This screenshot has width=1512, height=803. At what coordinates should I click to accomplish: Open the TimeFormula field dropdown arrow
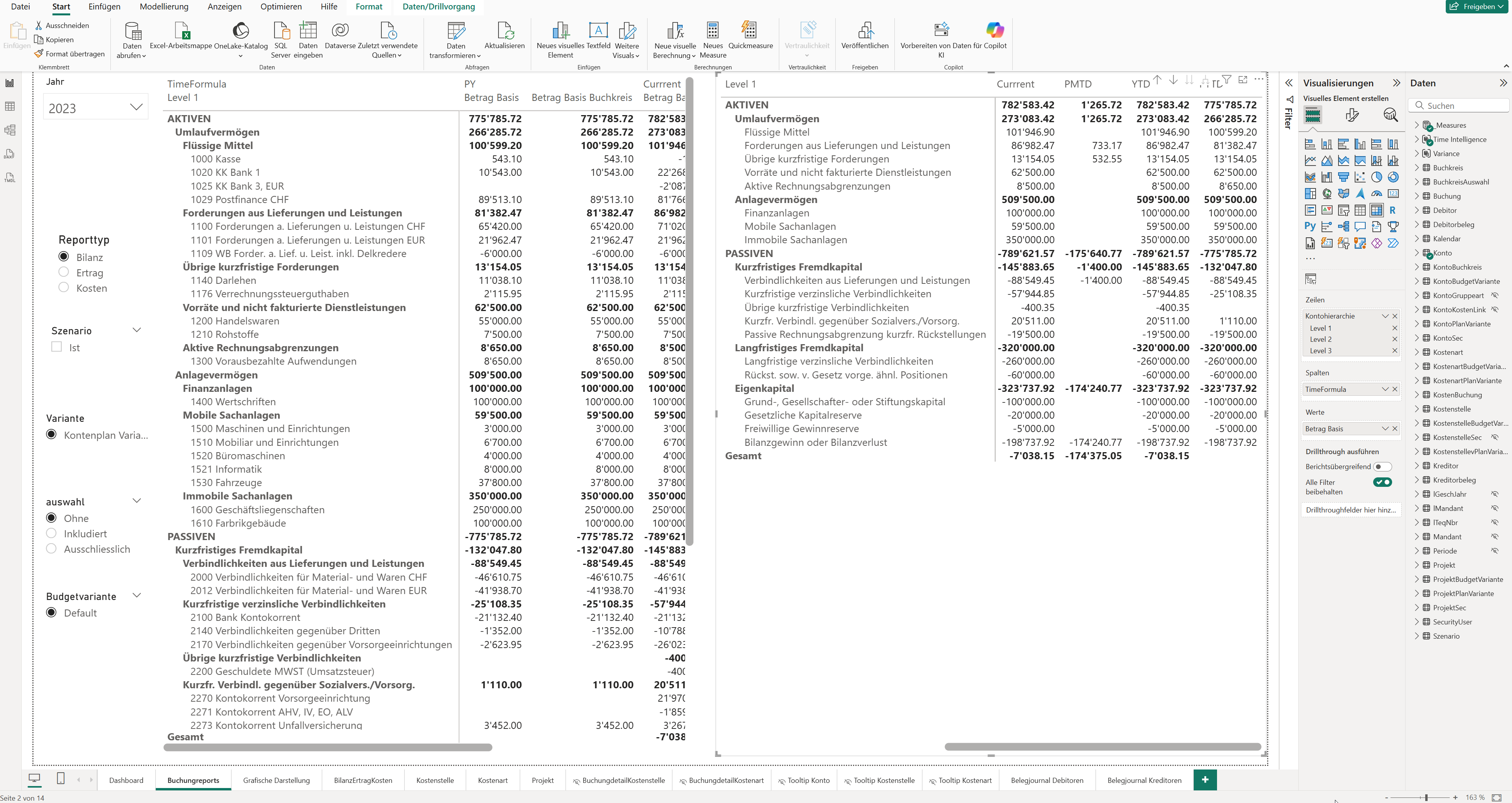pyautogui.click(x=1385, y=389)
